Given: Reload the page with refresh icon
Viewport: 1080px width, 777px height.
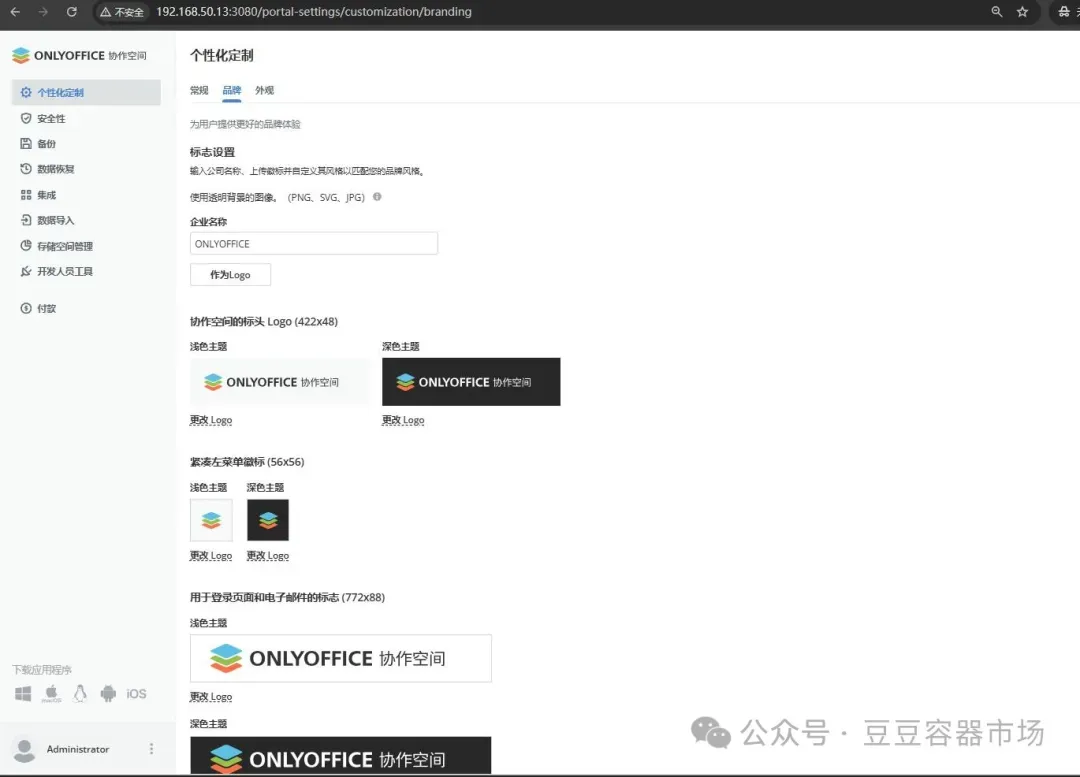Looking at the screenshot, I should point(72,12).
